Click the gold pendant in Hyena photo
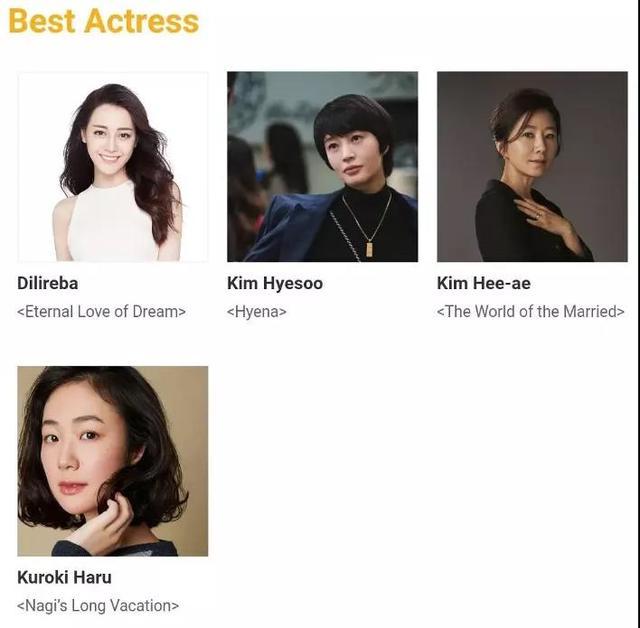Screen dimensions: 640x628 click(369, 249)
